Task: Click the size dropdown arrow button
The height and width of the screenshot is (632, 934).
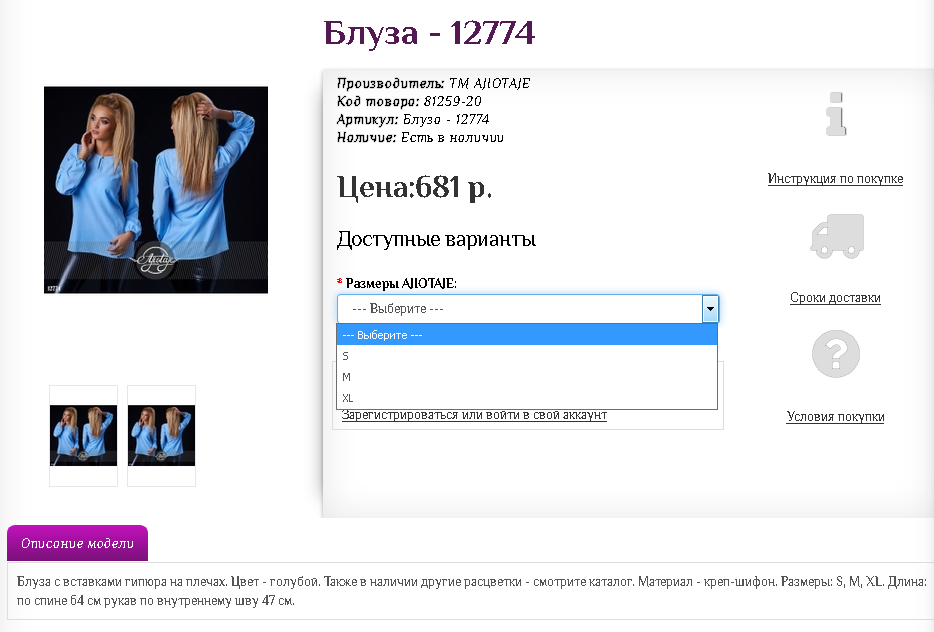Action: pos(710,309)
